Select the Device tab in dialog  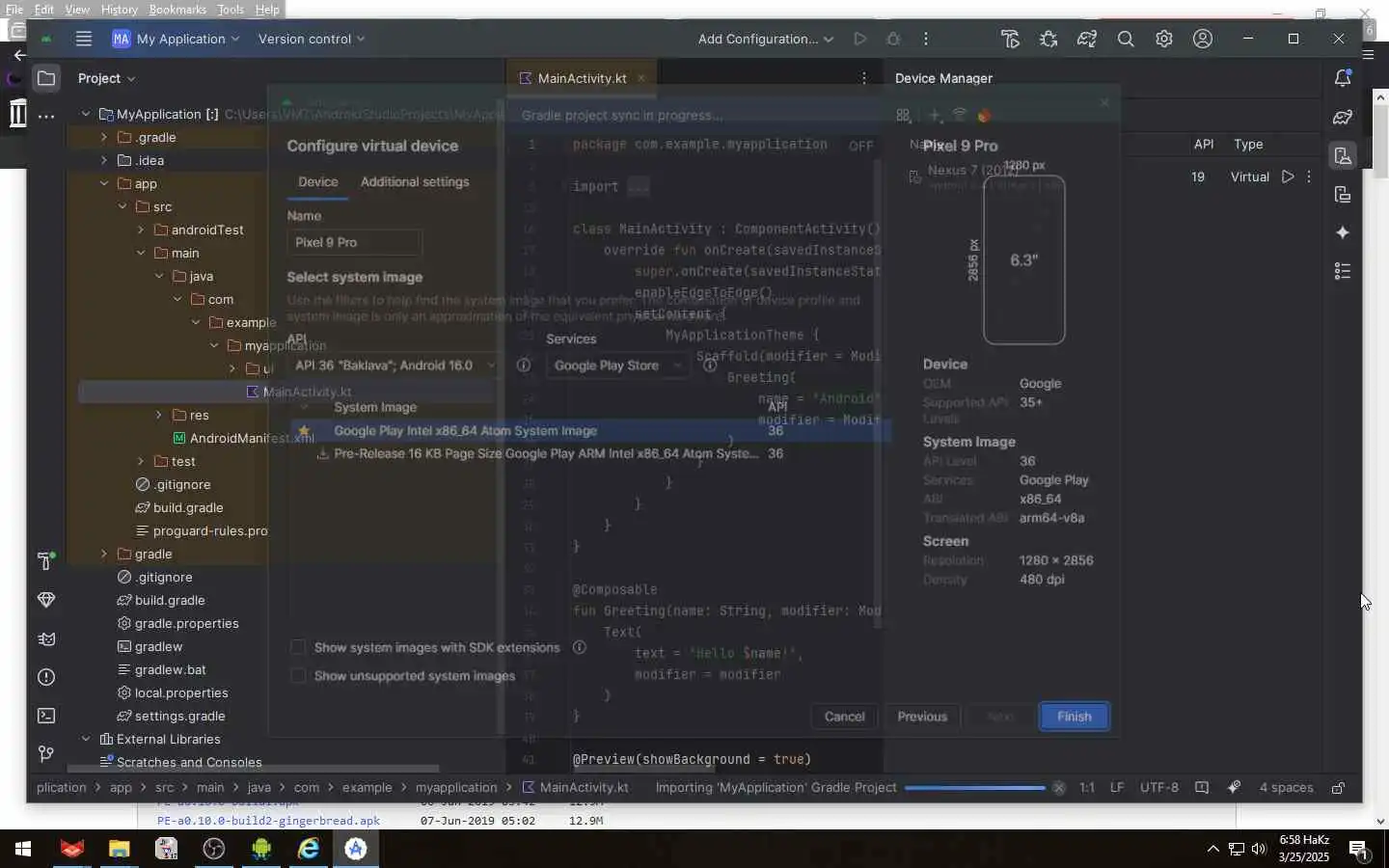[x=318, y=181]
